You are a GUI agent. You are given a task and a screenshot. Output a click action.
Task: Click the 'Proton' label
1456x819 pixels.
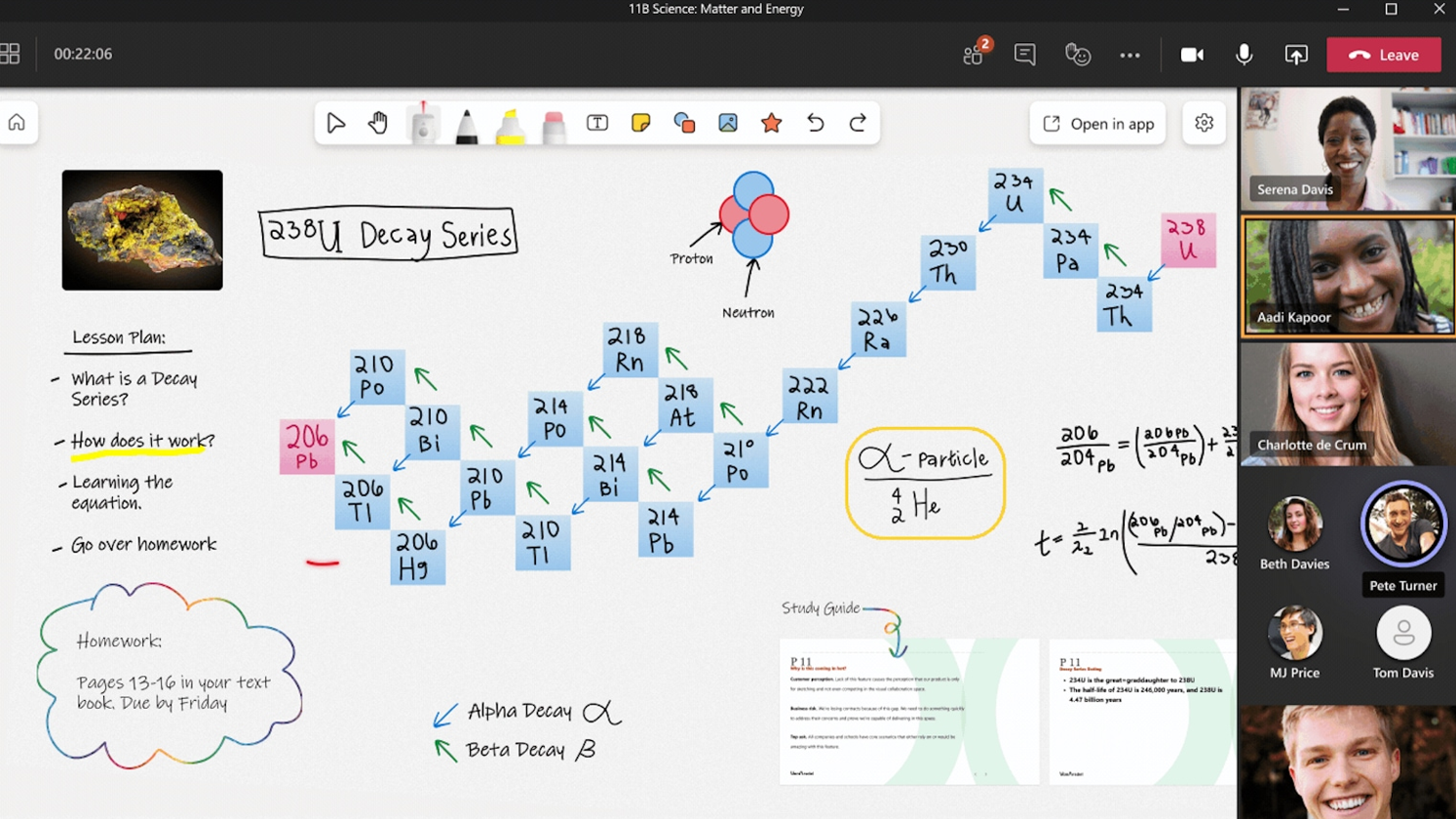point(691,259)
